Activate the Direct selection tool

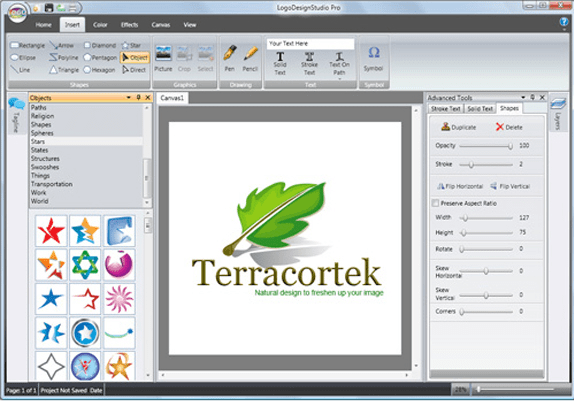click(134, 70)
